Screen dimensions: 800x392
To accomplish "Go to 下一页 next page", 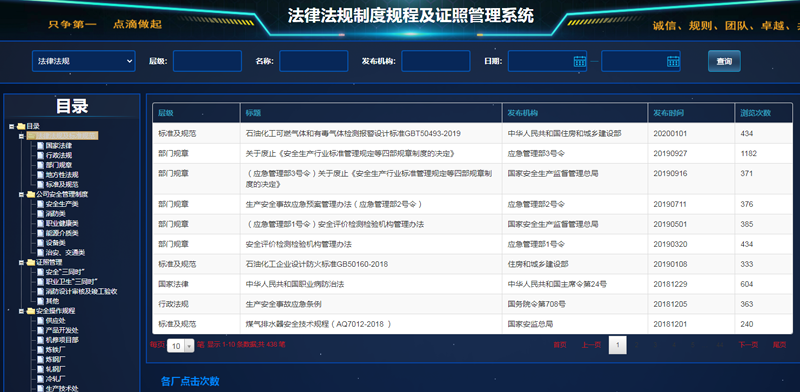I will [748, 345].
